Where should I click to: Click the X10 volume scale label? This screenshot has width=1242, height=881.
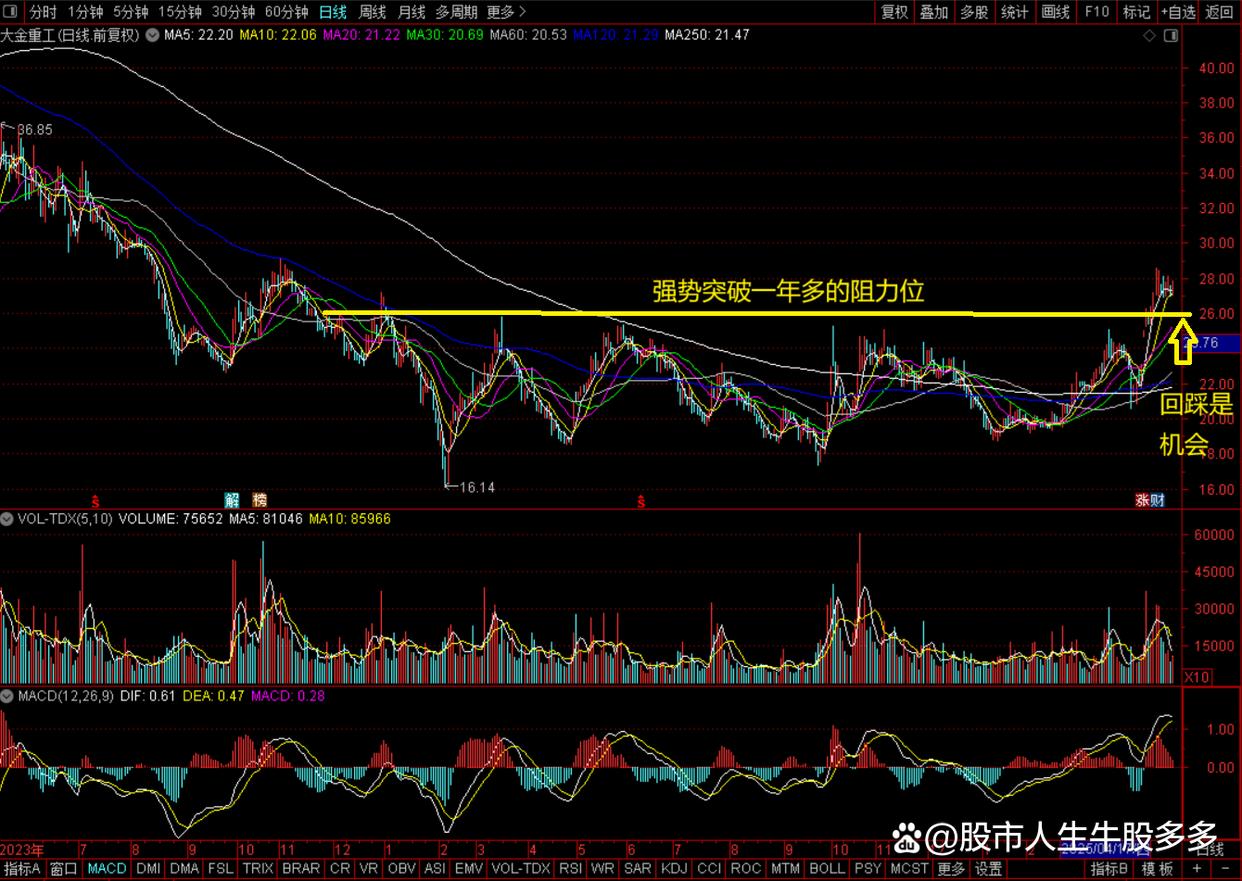tap(1194, 677)
